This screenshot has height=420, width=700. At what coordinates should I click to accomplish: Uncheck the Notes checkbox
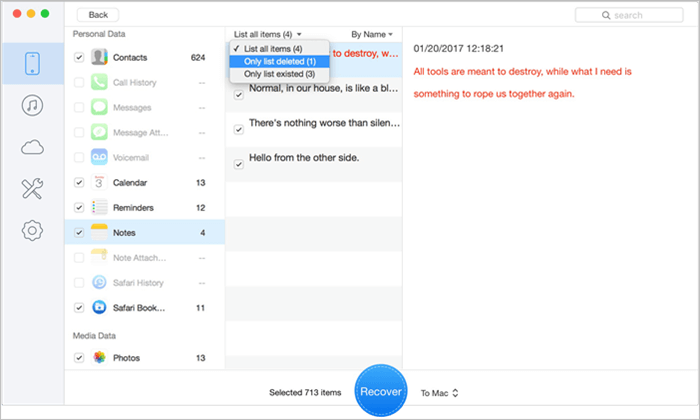point(79,232)
